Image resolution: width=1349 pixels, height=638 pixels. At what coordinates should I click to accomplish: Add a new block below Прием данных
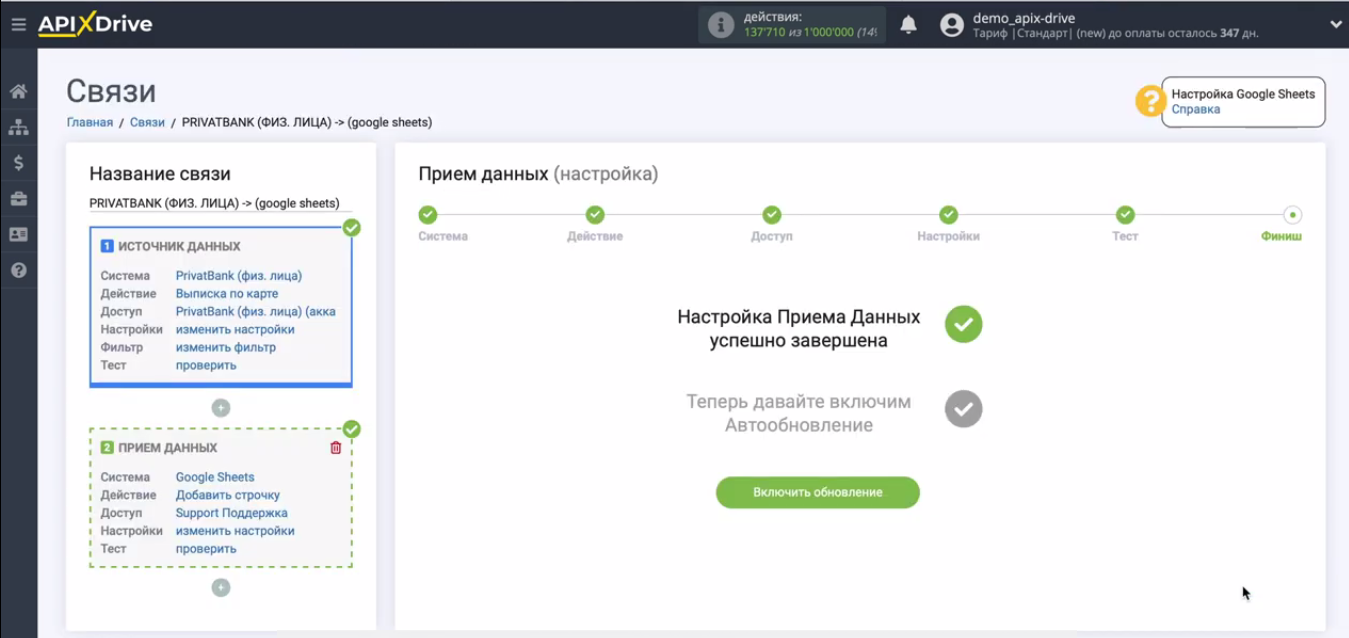(x=221, y=588)
